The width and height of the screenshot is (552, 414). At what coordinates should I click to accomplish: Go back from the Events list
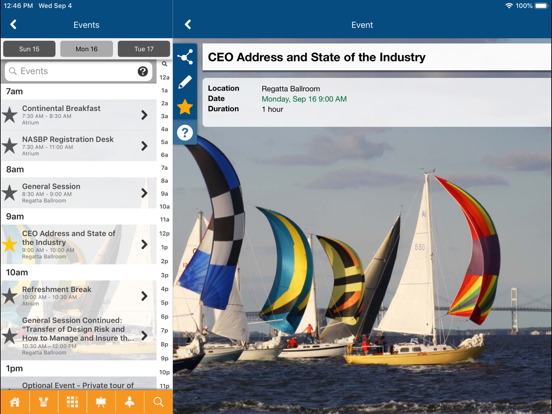click(13, 25)
